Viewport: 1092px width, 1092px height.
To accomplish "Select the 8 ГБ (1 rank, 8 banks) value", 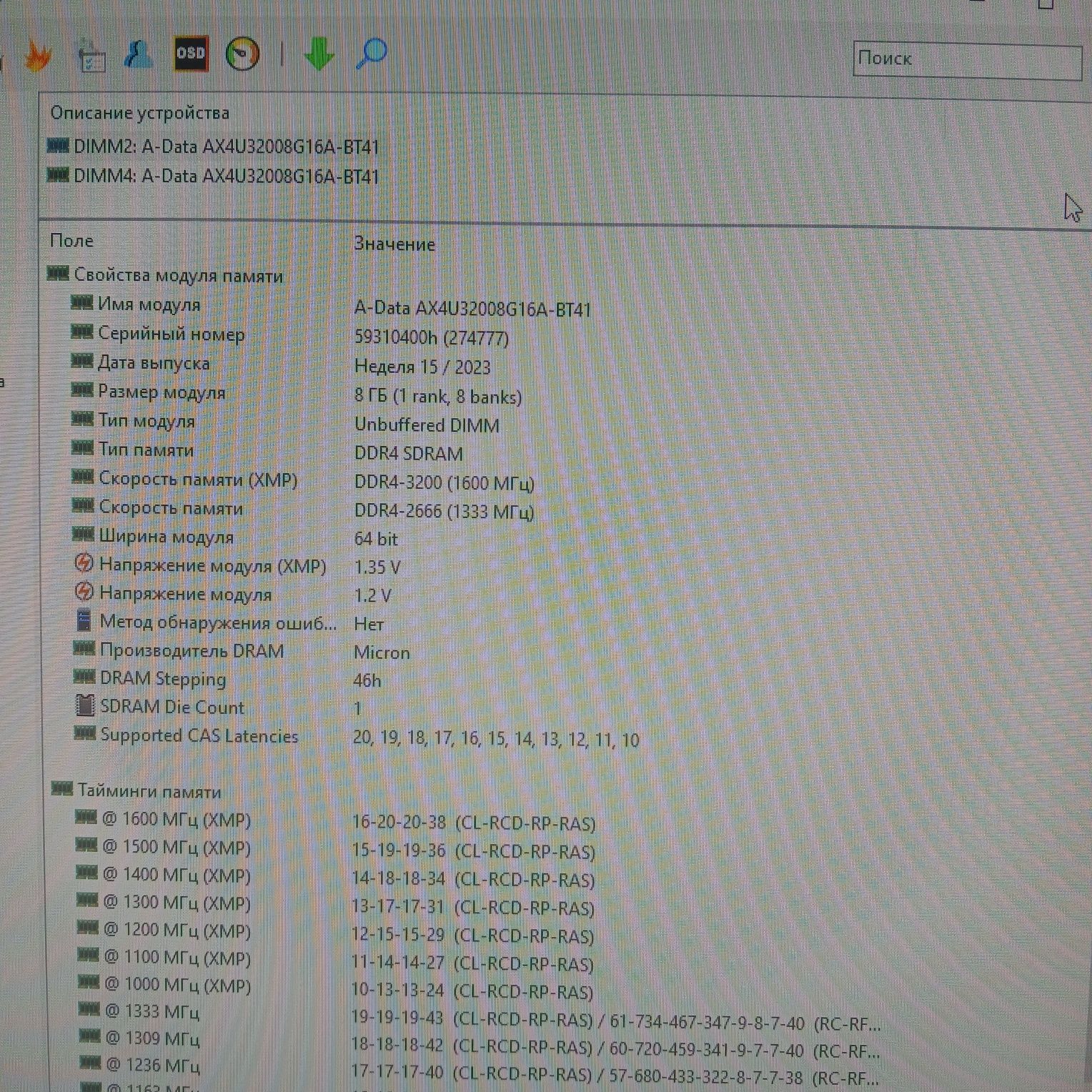I will pos(438,397).
